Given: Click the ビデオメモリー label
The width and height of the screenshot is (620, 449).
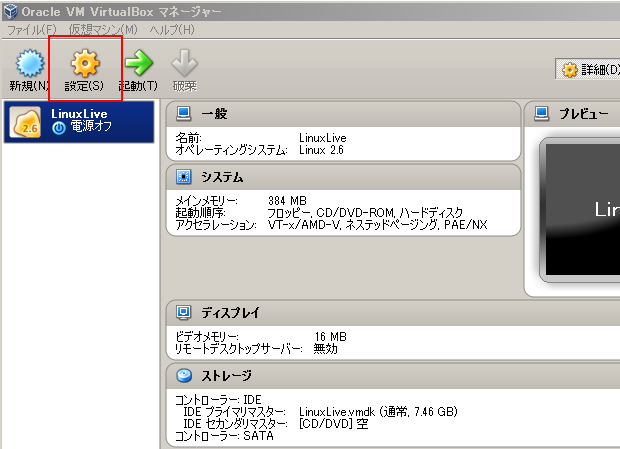Looking at the screenshot, I should point(207,337).
